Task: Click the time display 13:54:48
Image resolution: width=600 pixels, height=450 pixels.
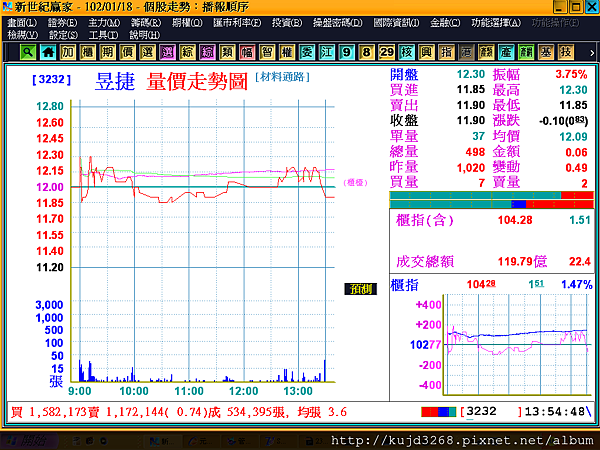Action: click(554, 412)
